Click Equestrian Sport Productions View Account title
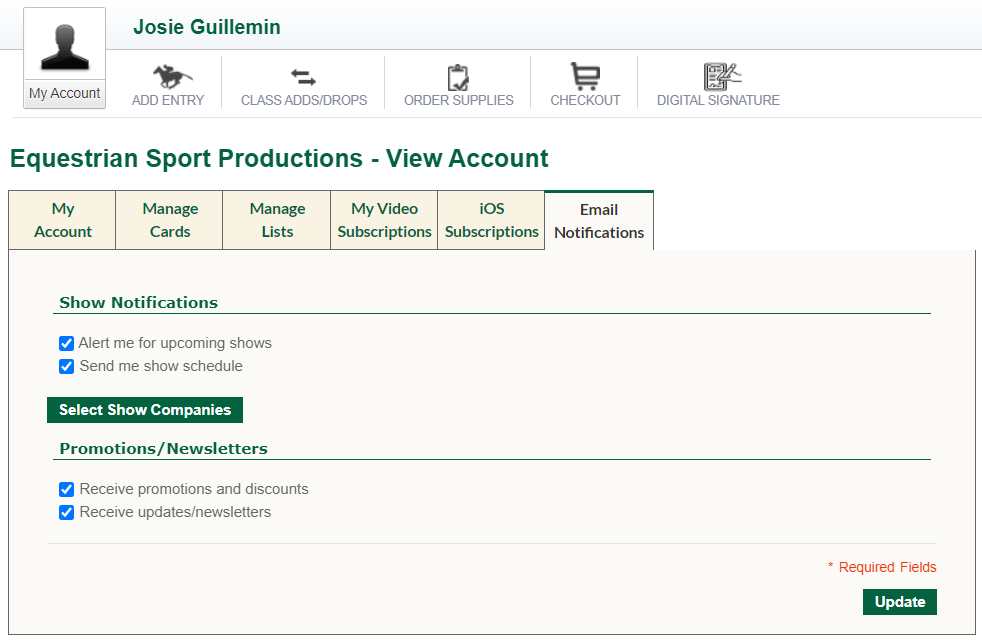Screen dimensions: 982x641 (279, 158)
